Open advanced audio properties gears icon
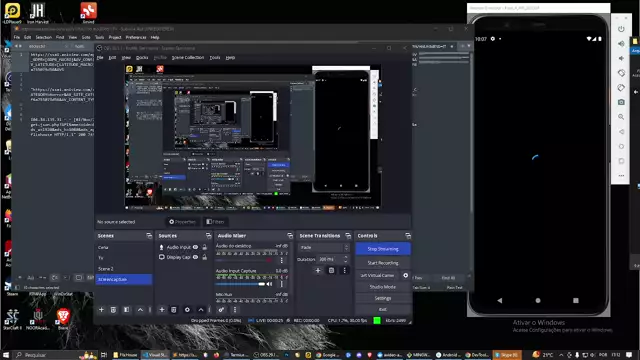This screenshot has height=360, width=640. point(221,310)
